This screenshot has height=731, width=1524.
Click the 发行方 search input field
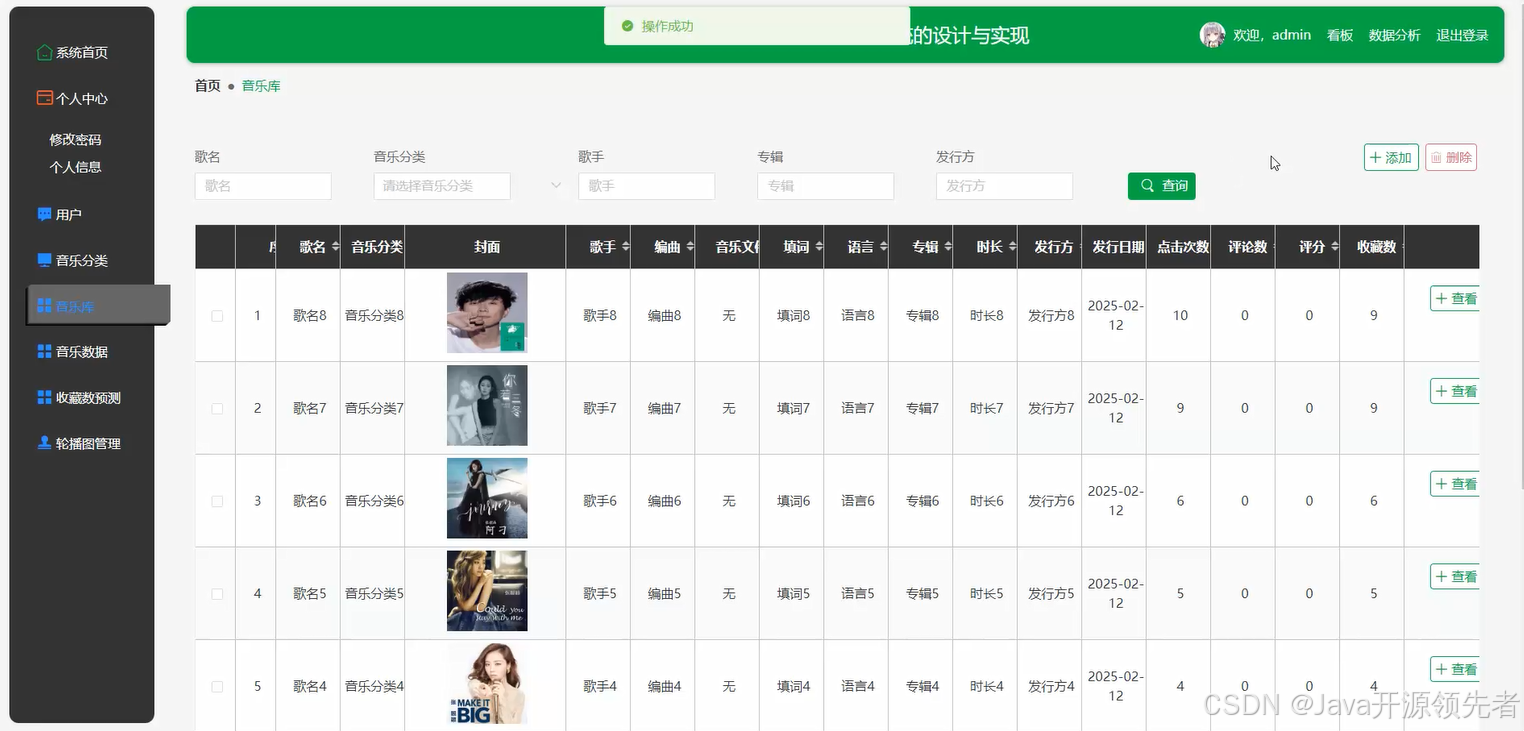pos(1004,186)
